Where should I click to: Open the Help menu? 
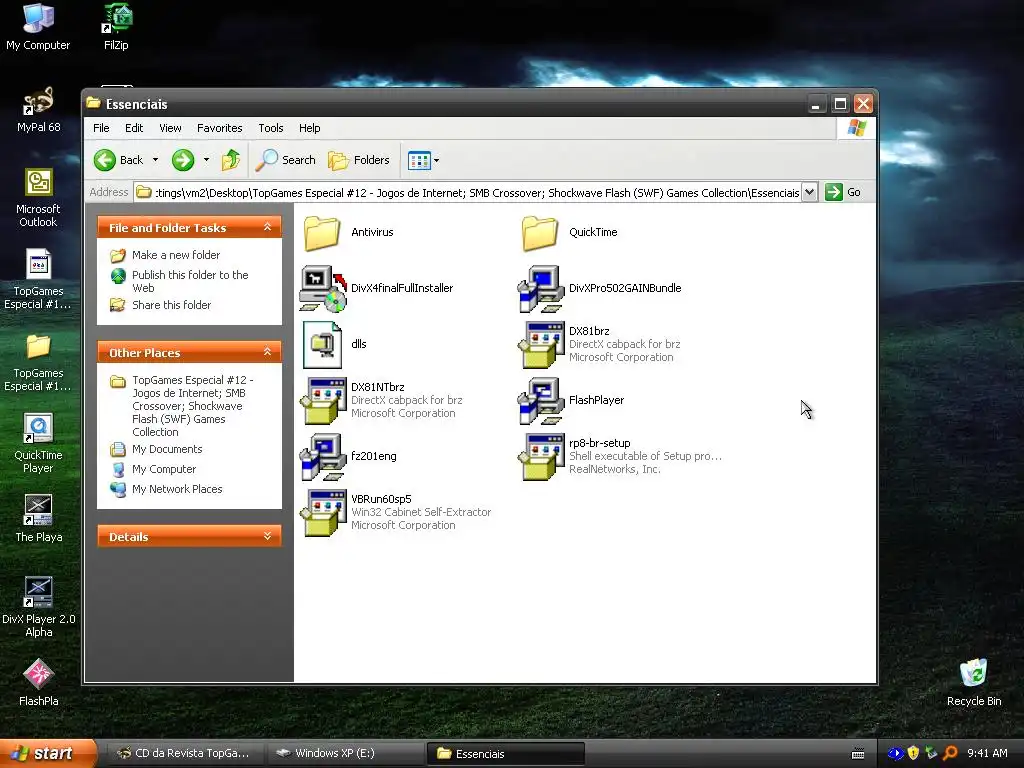click(310, 128)
